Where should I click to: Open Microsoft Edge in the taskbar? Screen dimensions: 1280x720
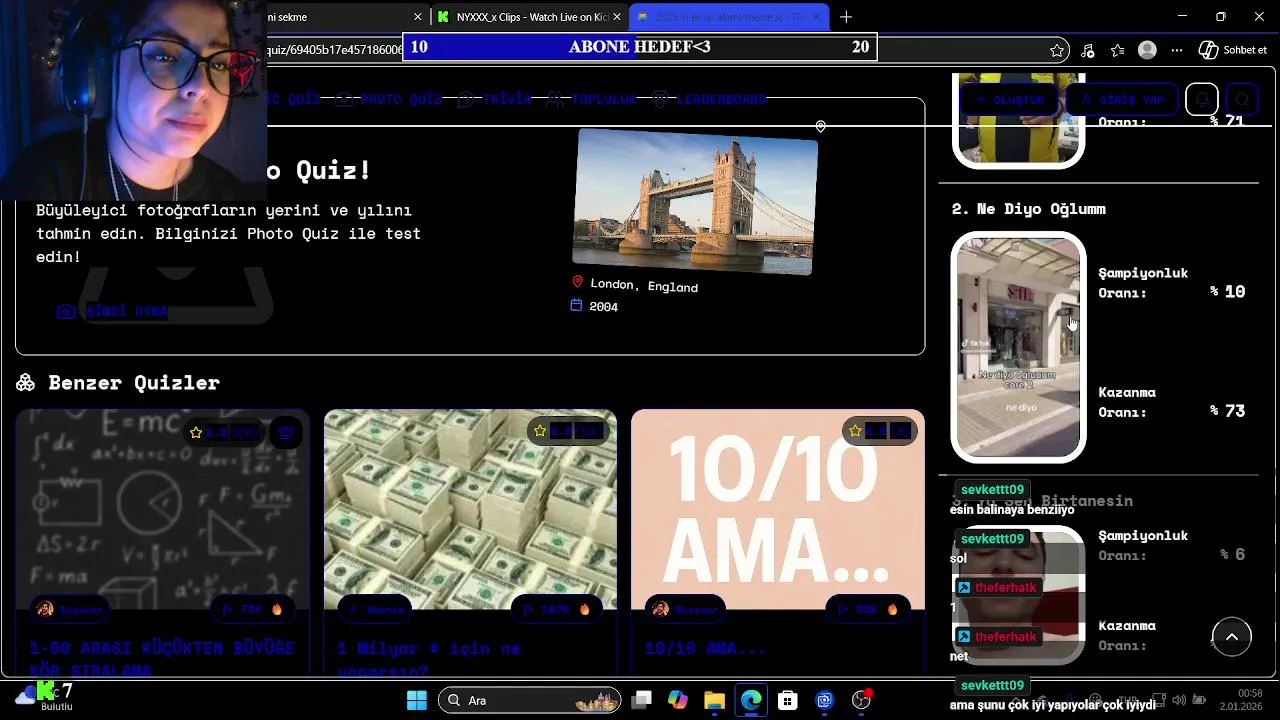click(751, 700)
